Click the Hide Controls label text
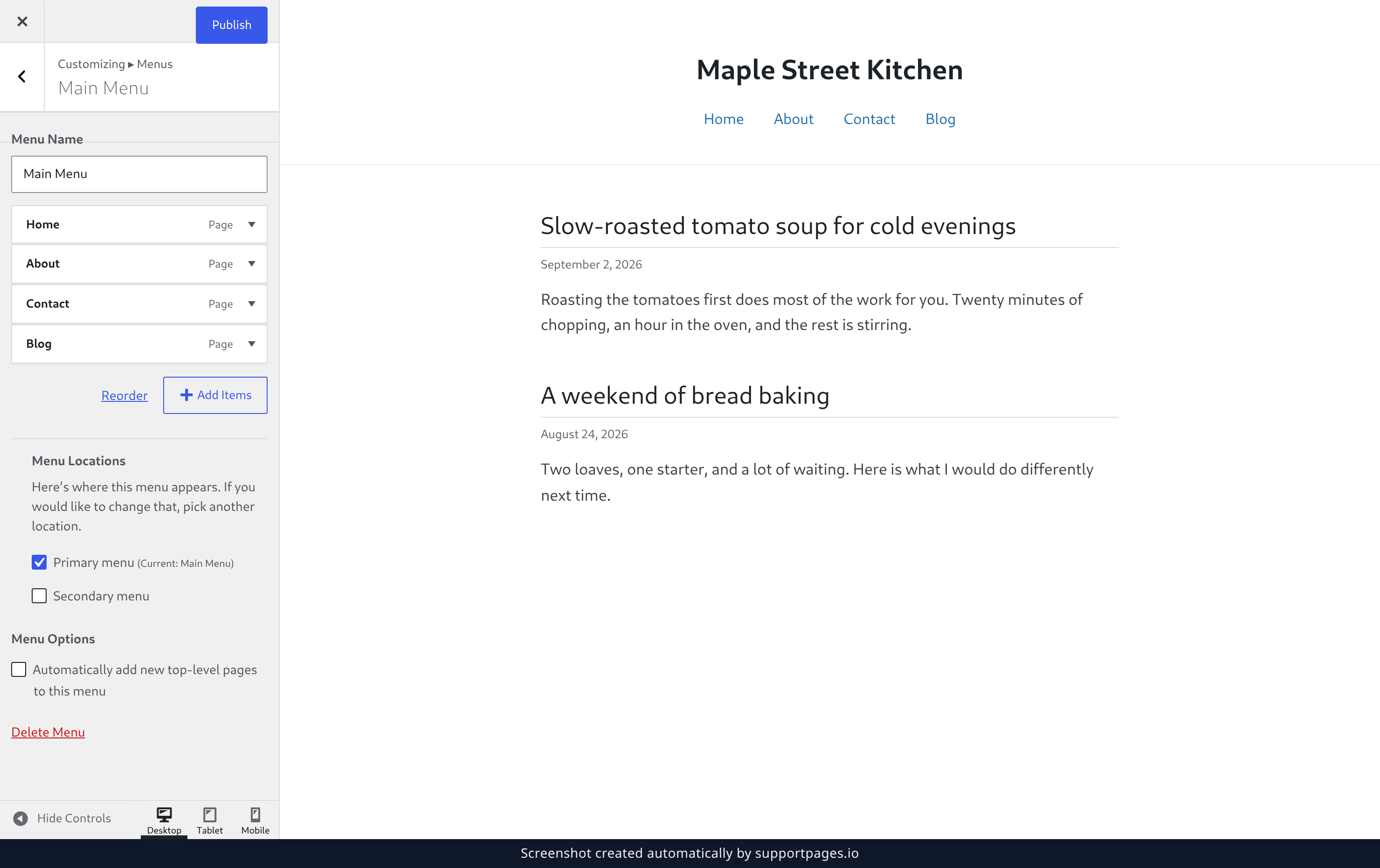This screenshot has height=868, width=1380. click(x=74, y=818)
